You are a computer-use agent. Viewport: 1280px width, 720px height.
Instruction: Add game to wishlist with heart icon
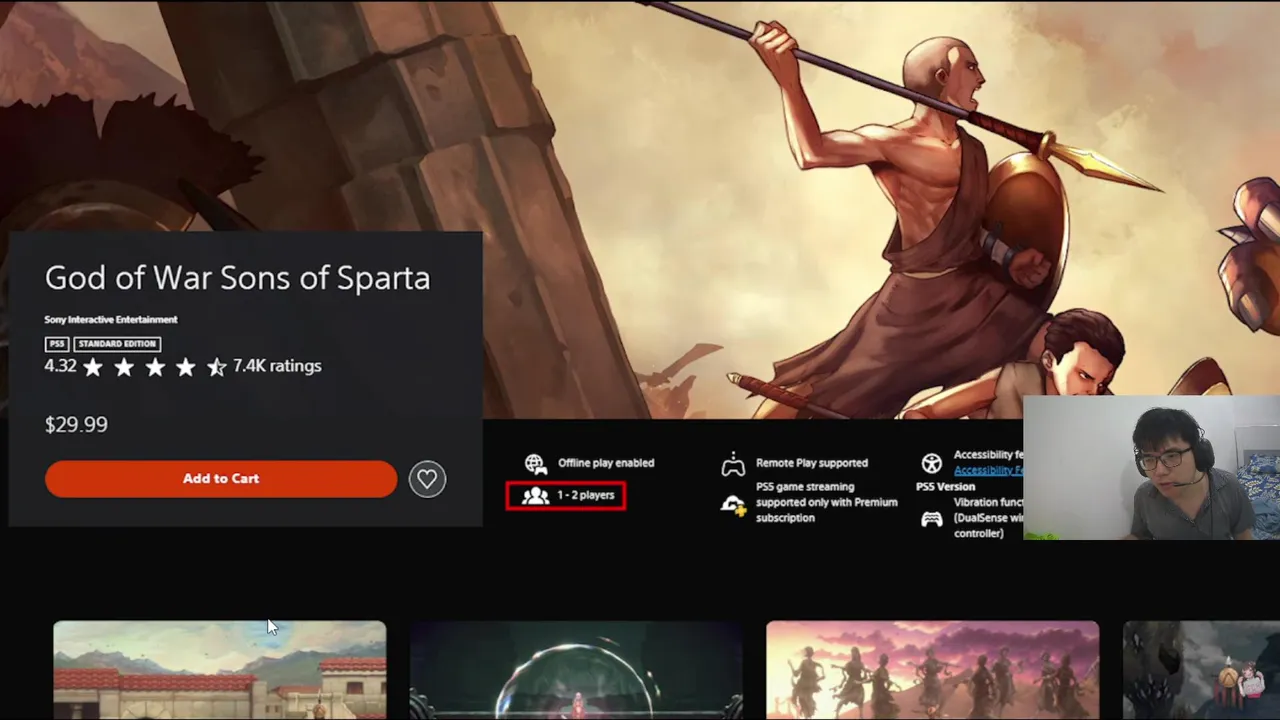(427, 479)
